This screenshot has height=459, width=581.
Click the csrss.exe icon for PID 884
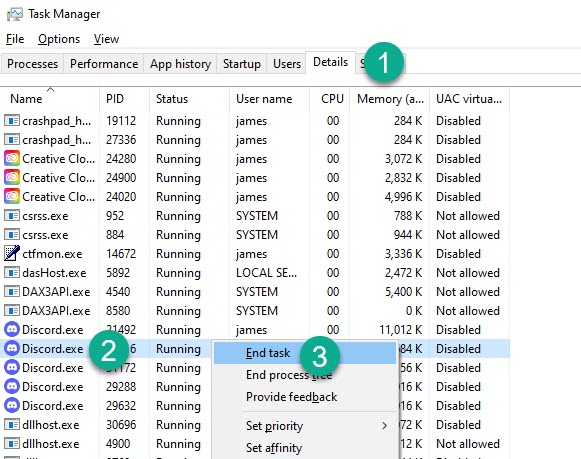pyautogui.click(x=12, y=235)
